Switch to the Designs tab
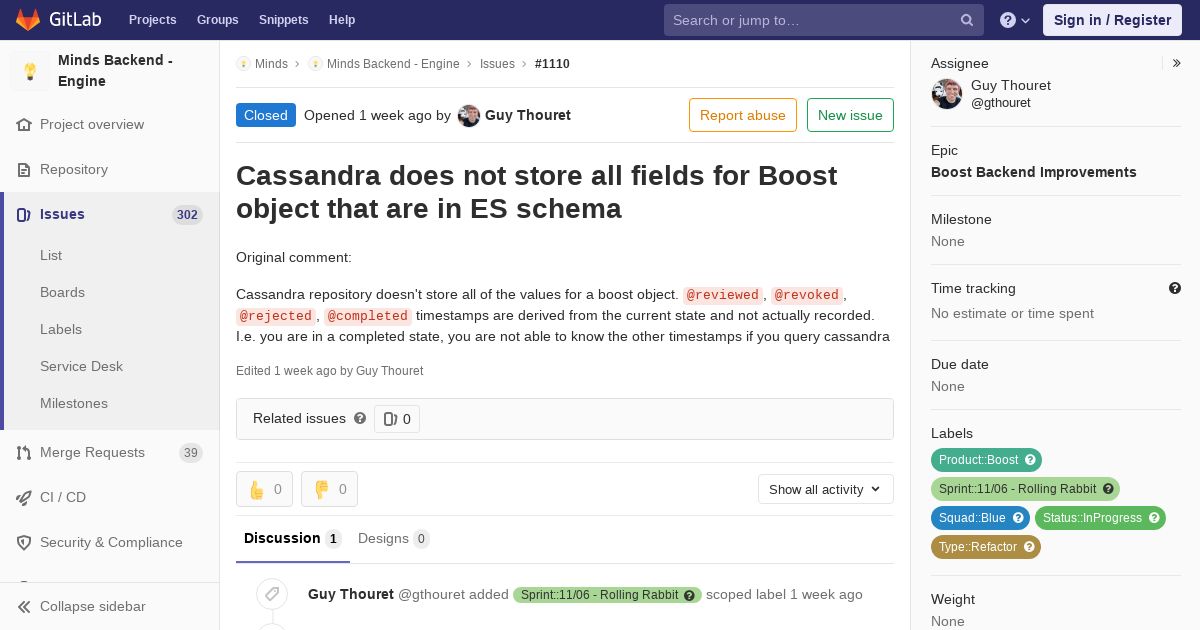This screenshot has height=630, width=1200. pyautogui.click(x=393, y=538)
